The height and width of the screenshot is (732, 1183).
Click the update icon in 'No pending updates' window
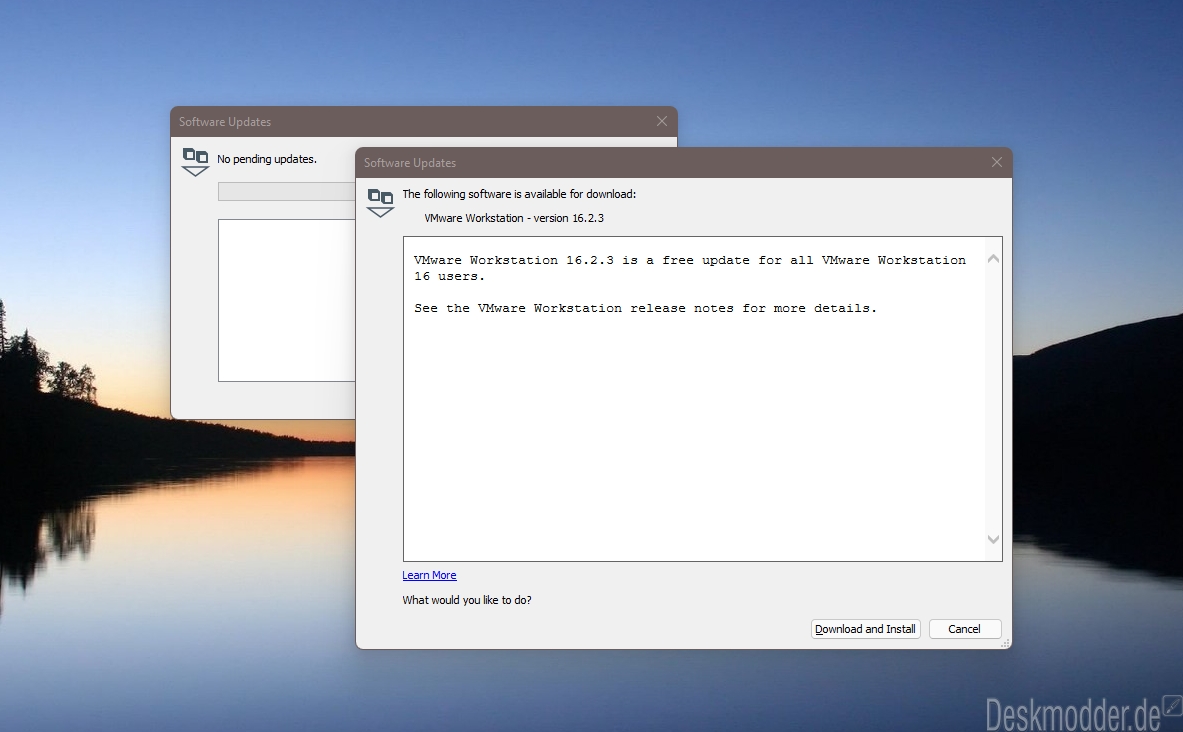[195, 161]
